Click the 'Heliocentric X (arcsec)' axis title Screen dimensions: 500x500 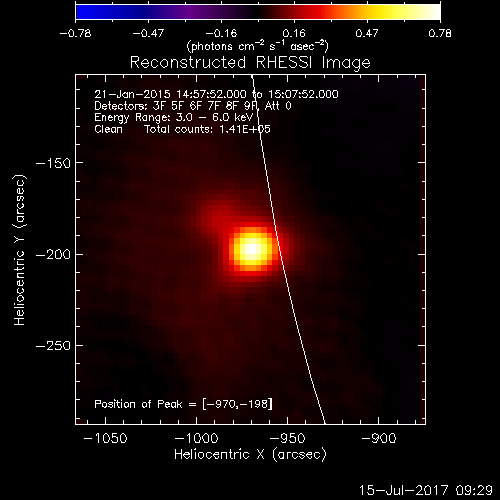pyautogui.click(x=250, y=455)
